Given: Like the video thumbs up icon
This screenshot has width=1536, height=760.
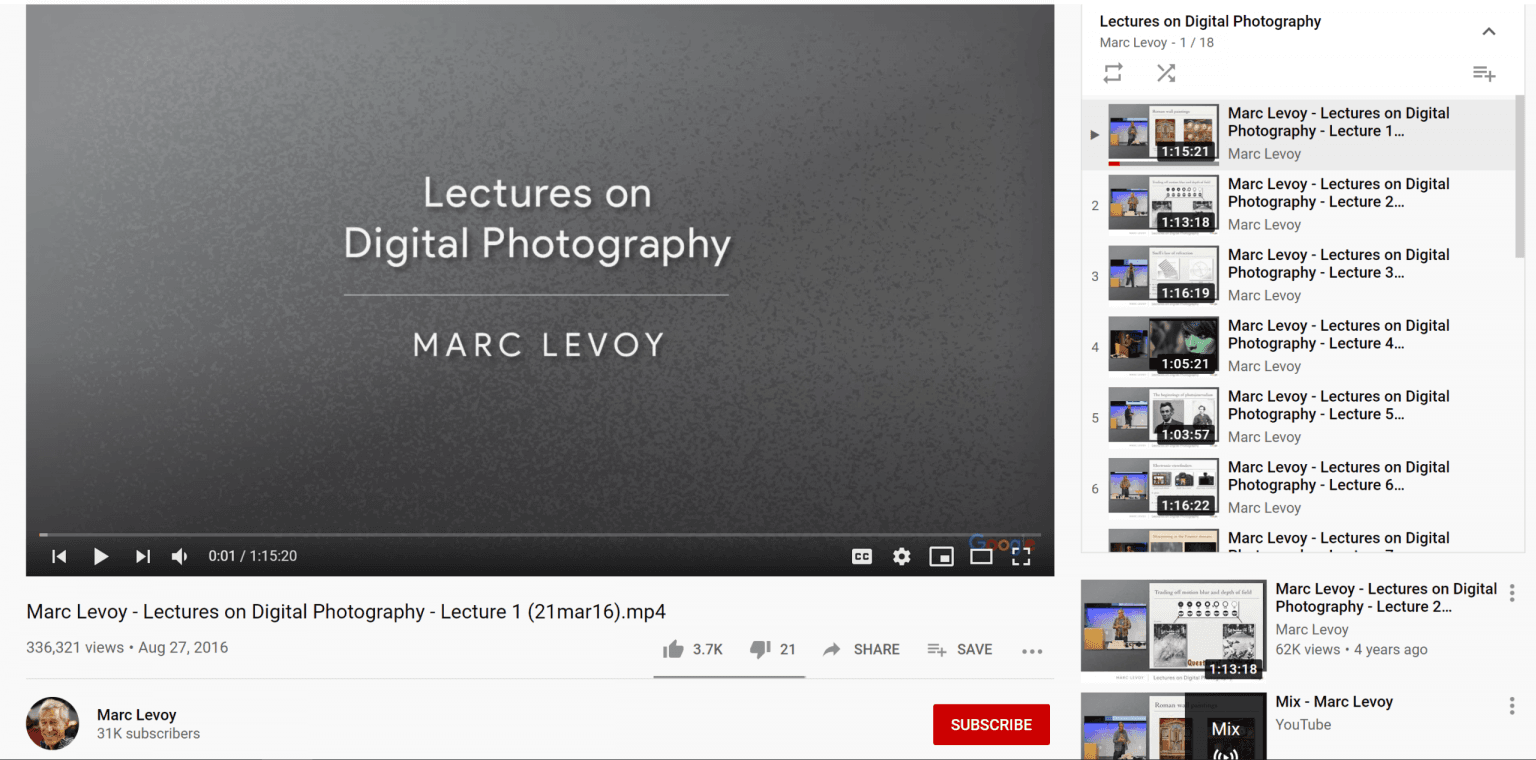Looking at the screenshot, I should [673, 650].
